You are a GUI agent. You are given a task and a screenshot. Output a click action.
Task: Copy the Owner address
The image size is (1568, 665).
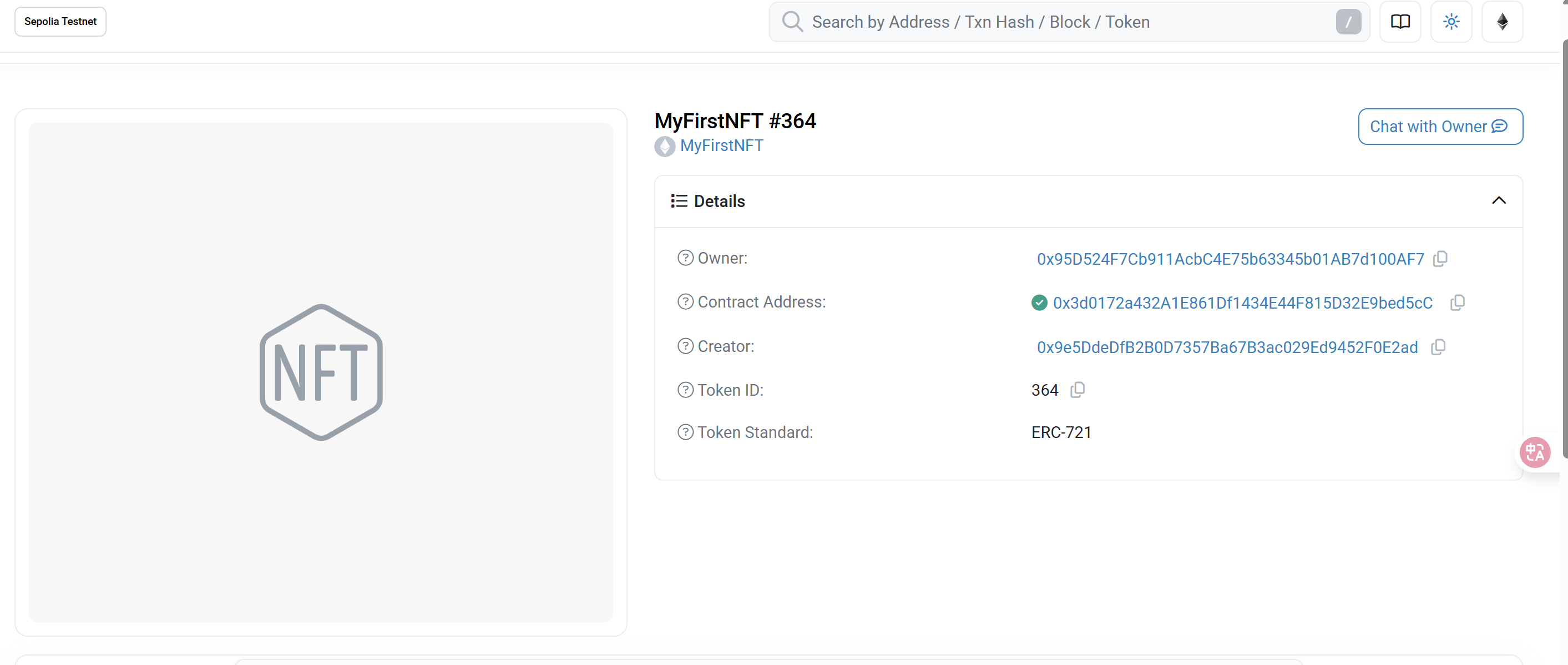(x=1440, y=259)
